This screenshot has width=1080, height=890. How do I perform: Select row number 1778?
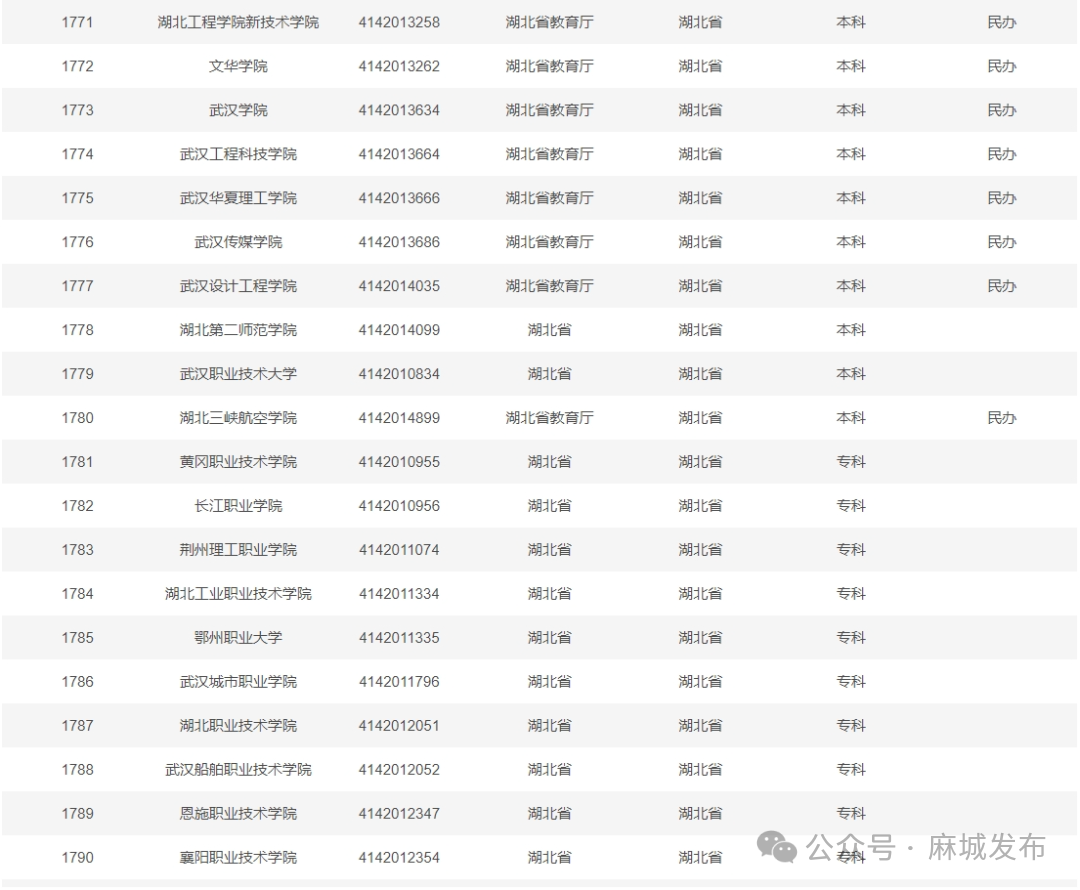click(x=77, y=330)
